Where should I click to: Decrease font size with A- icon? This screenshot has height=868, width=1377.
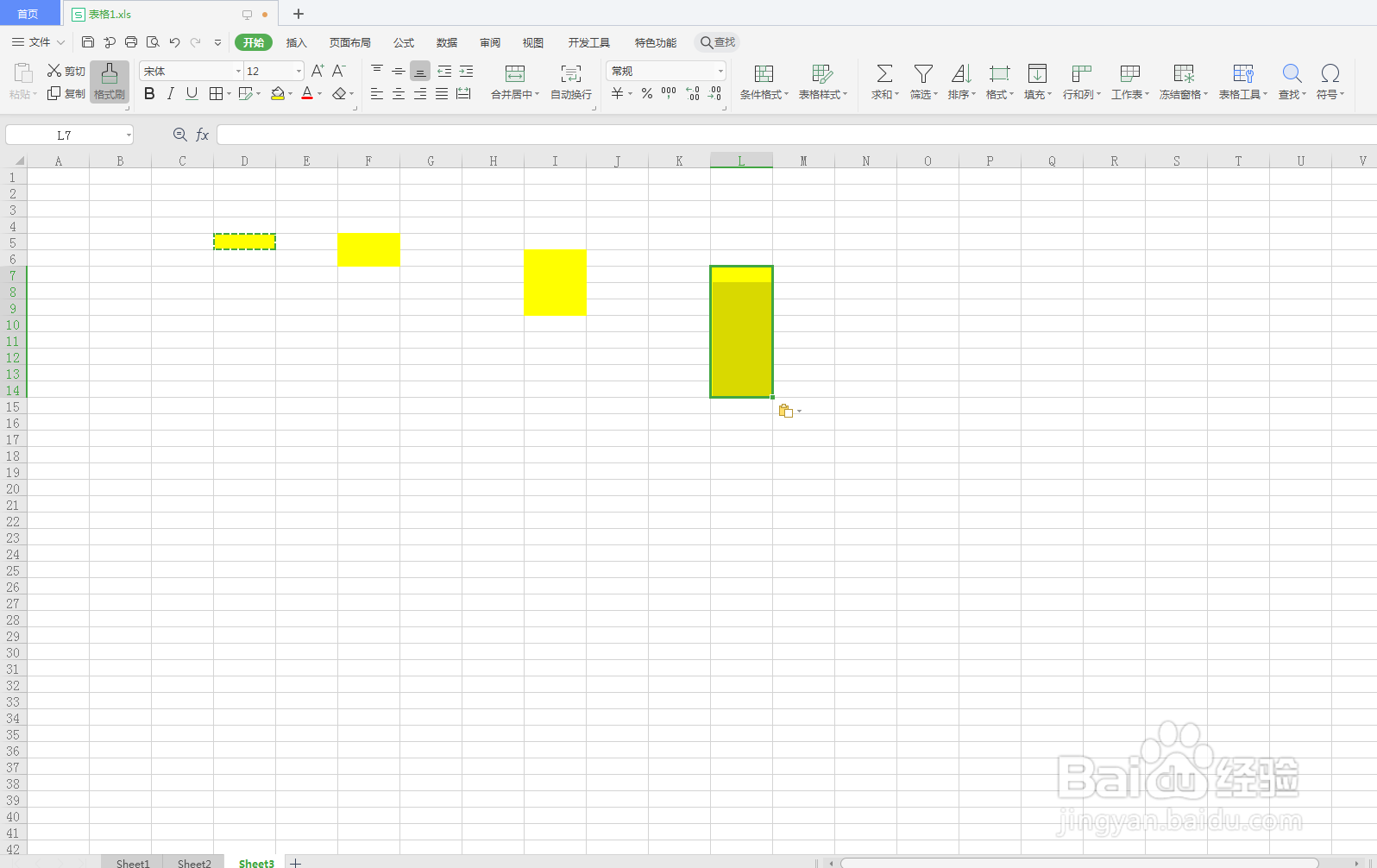pyautogui.click(x=339, y=71)
